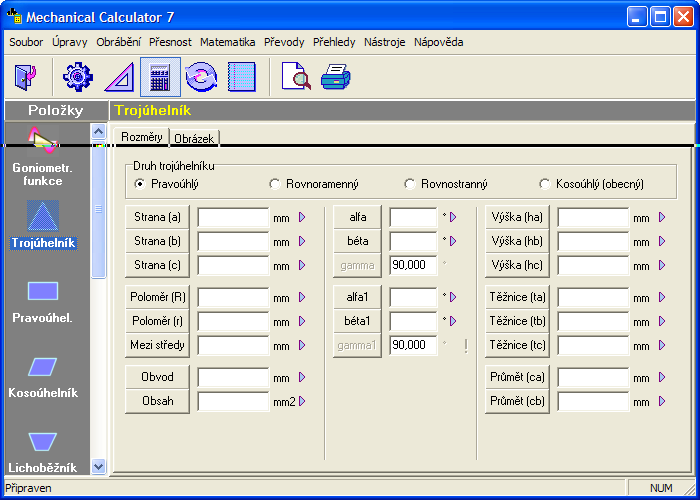The image size is (700, 500).
Task: Select the Lichoběžník trapezoid sidebar icon
Action: pos(43,442)
